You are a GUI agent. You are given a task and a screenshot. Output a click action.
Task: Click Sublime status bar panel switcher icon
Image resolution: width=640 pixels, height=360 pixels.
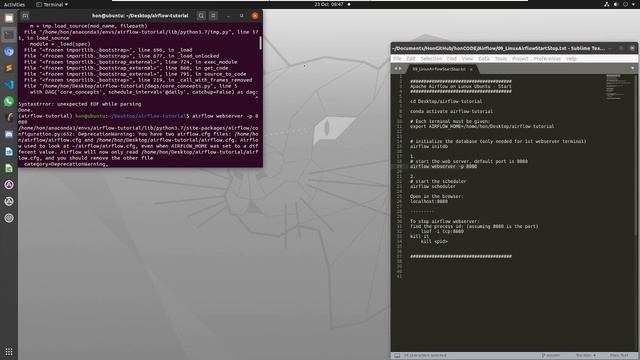coord(397,356)
